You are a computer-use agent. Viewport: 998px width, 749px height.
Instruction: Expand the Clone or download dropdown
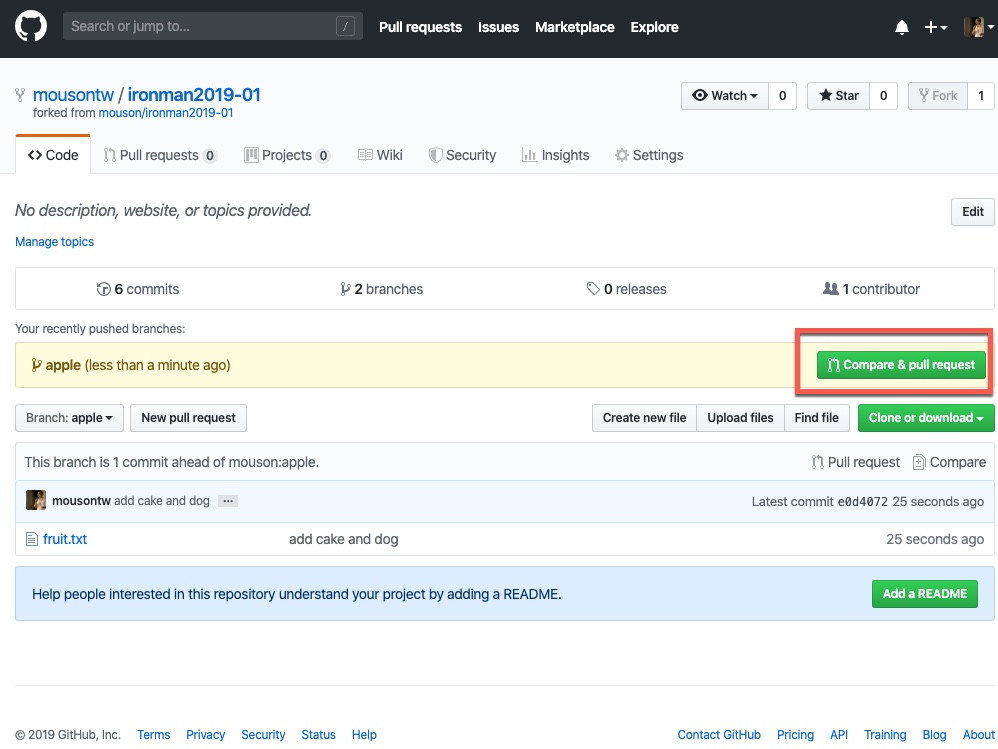click(x=926, y=418)
